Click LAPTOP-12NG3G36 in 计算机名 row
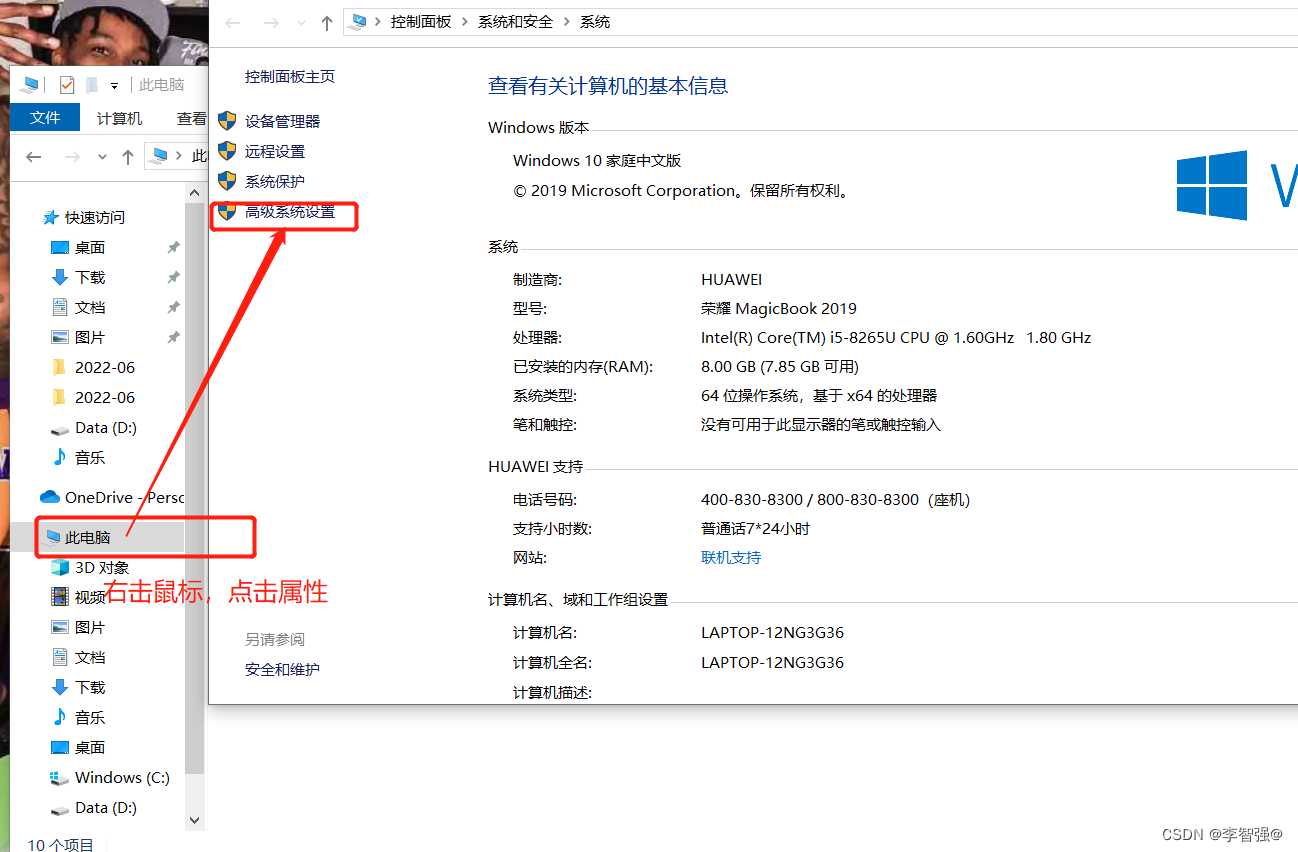The height and width of the screenshot is (852, 1298). pyautogui.click(x=773, y=632)
